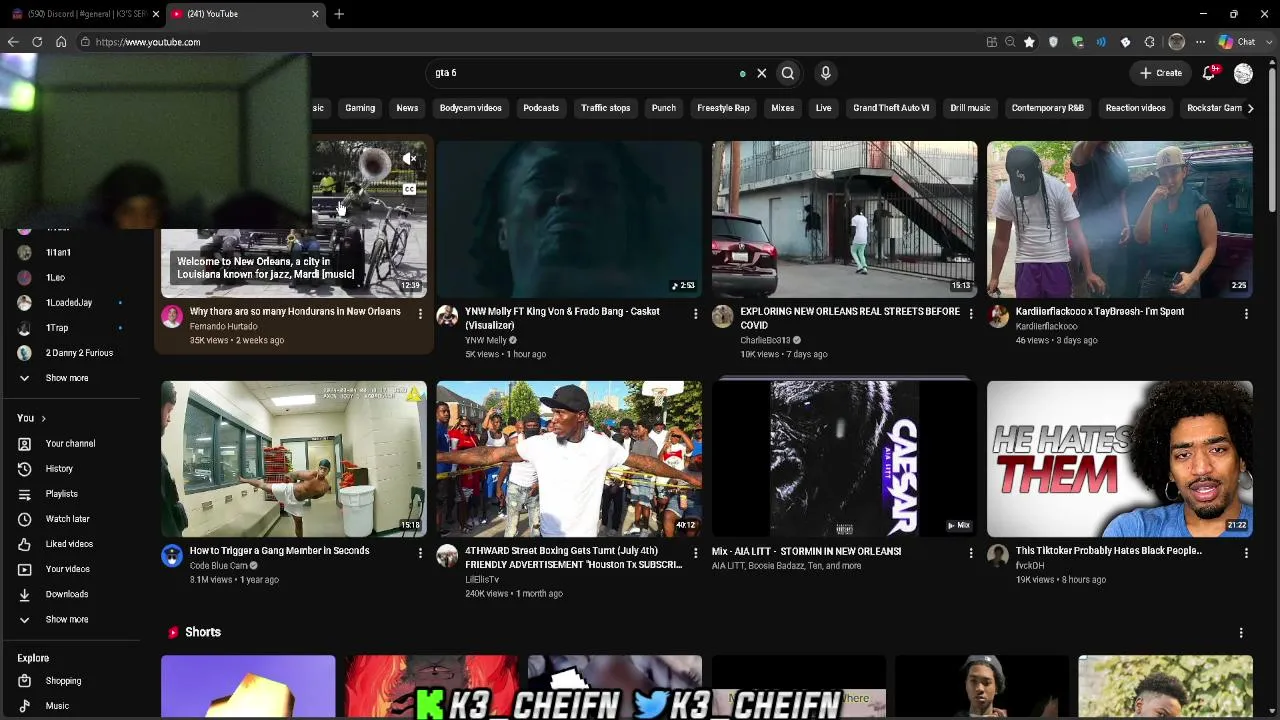The image size is (1280, 720).
Task: Open the 1LoadedJay subscription
Action: click(70, 303)
